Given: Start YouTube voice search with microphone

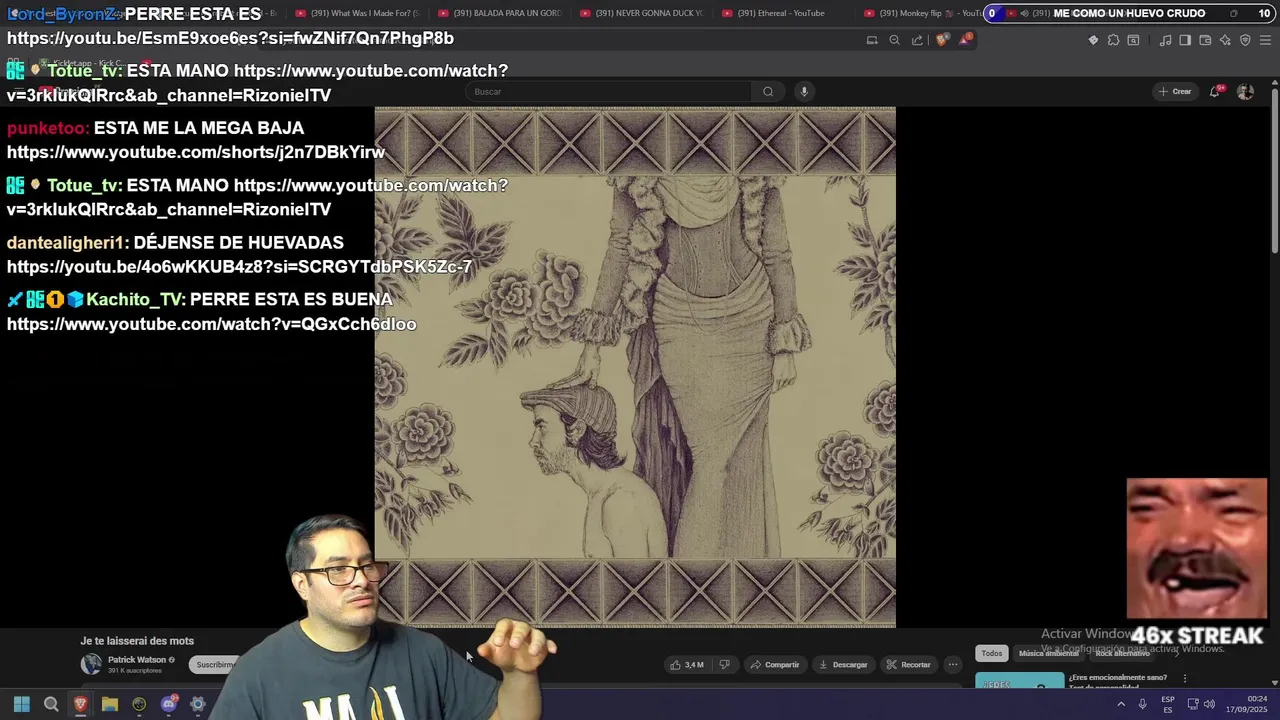Looking at the screenshot, I should [x=803, y=91].
